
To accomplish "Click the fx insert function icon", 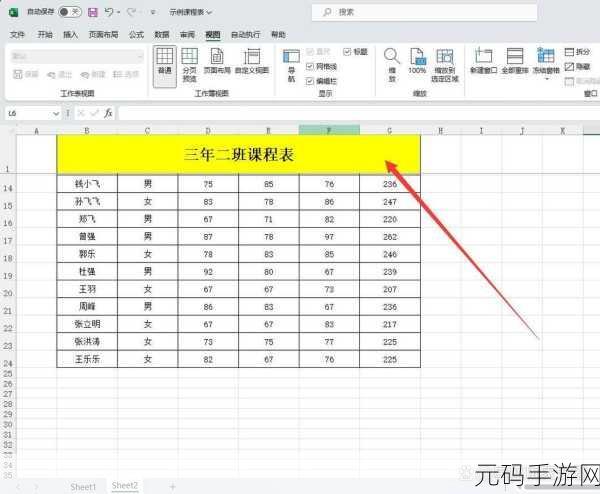I will (x=108, y=113).
